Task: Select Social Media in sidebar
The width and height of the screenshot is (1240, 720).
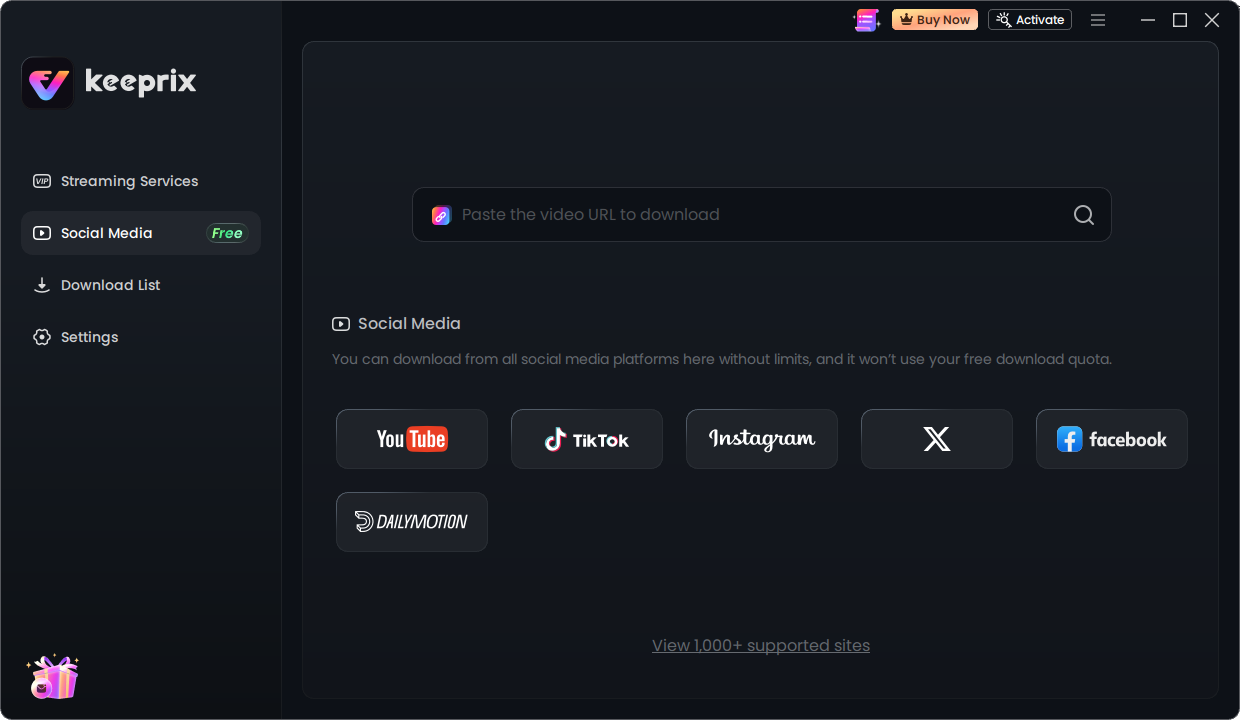Action: point(140,233)
